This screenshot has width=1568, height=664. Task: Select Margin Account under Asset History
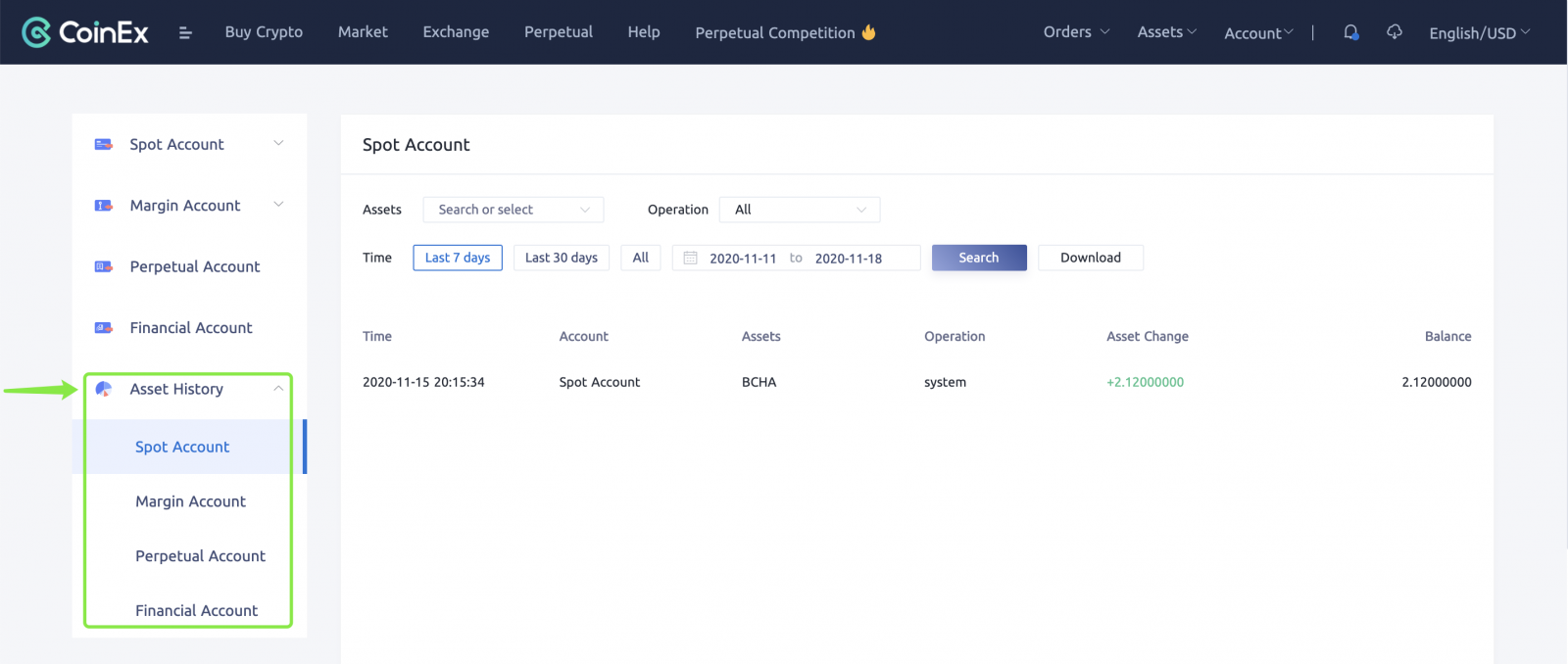(190, 501)
